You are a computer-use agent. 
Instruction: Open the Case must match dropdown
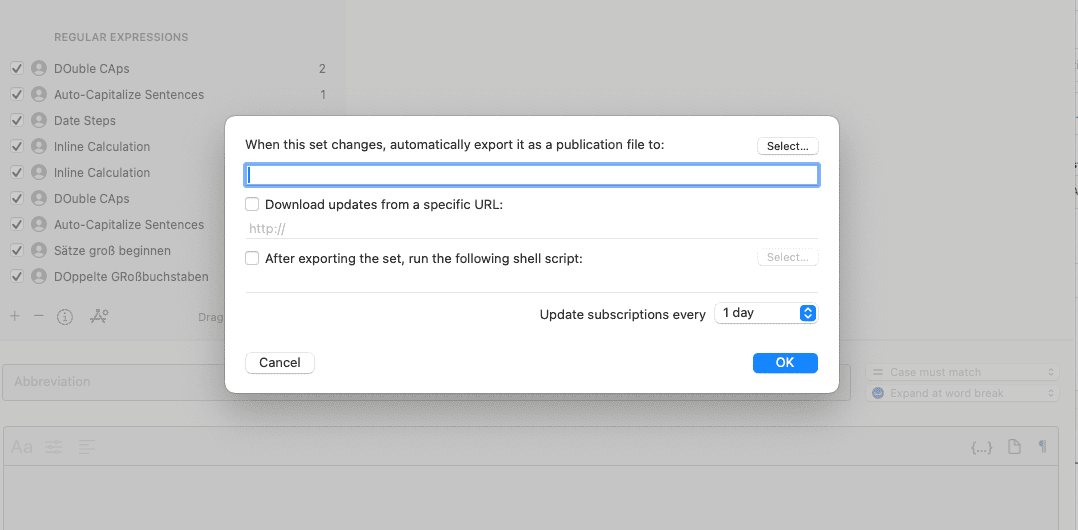[961, 372]
